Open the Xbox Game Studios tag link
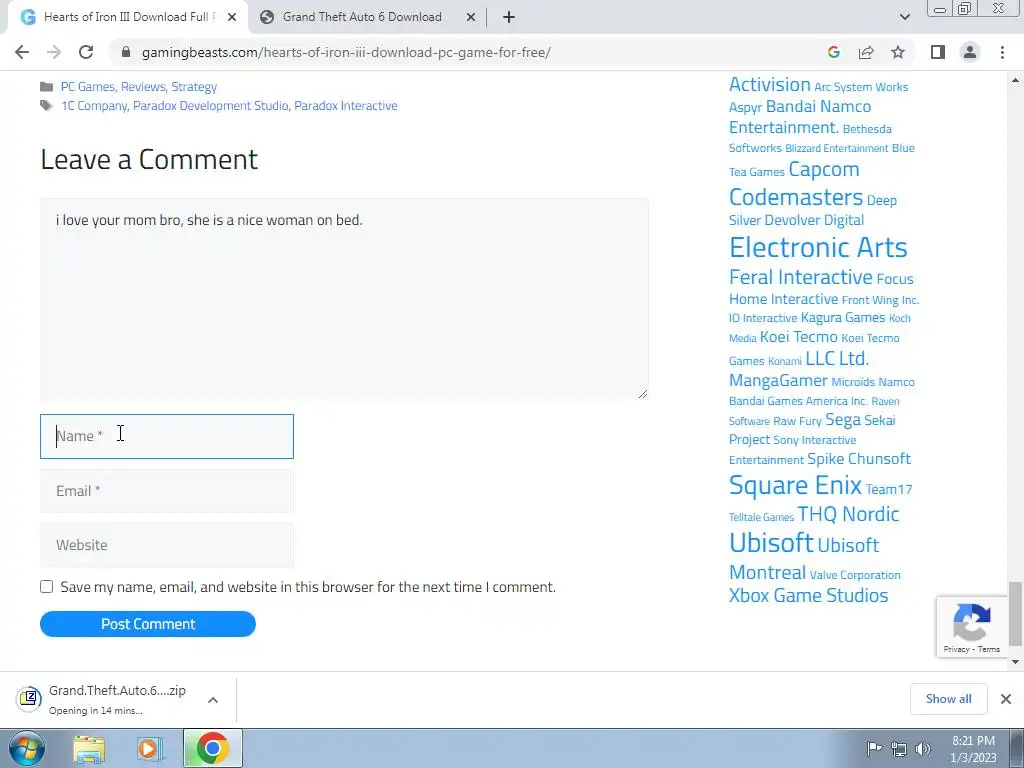 (808, 595)
